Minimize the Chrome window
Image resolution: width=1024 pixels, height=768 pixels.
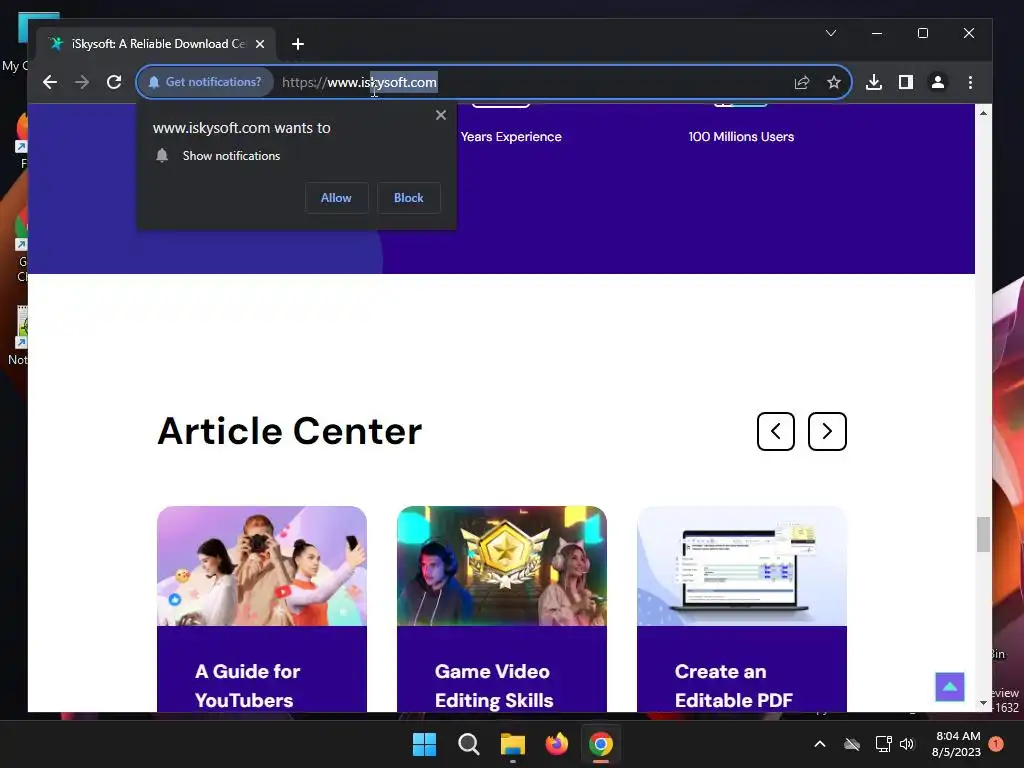coord(877,33)
